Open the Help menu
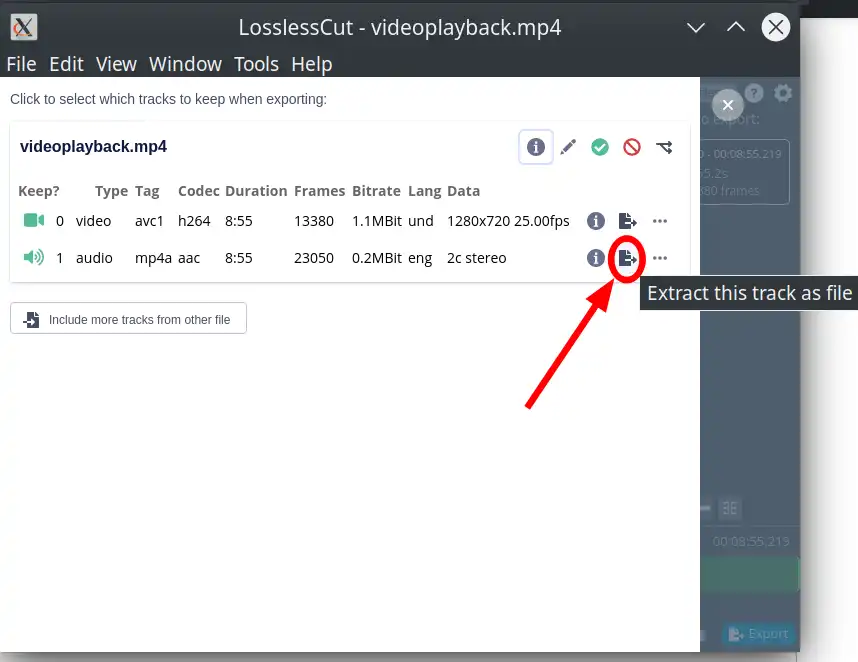This screenshot has height=662, width=858. coord(311,64)
